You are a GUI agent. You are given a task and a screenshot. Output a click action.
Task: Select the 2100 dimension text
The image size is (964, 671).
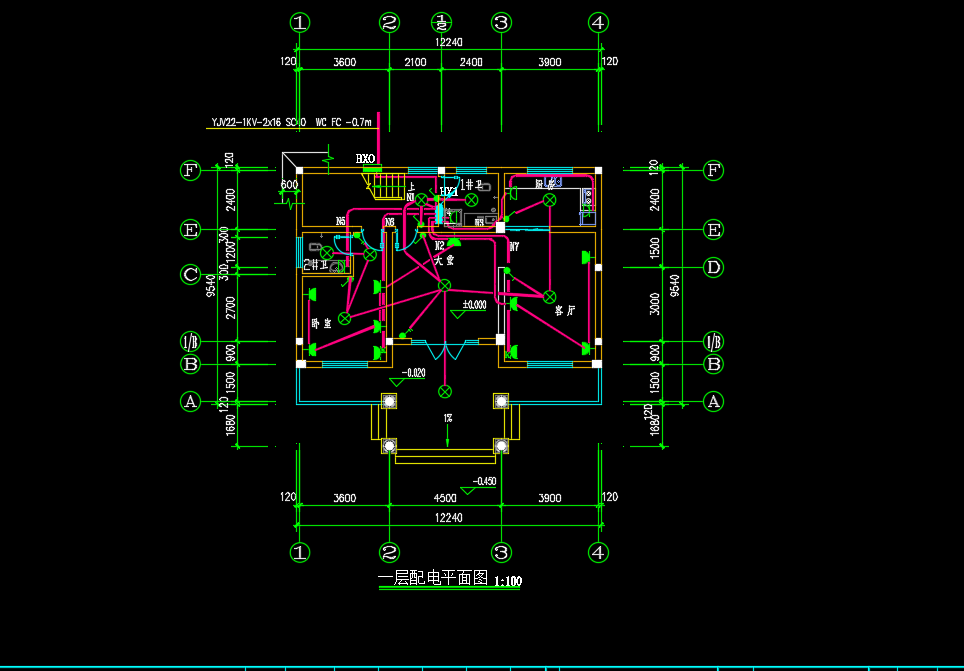coord(415,62)
